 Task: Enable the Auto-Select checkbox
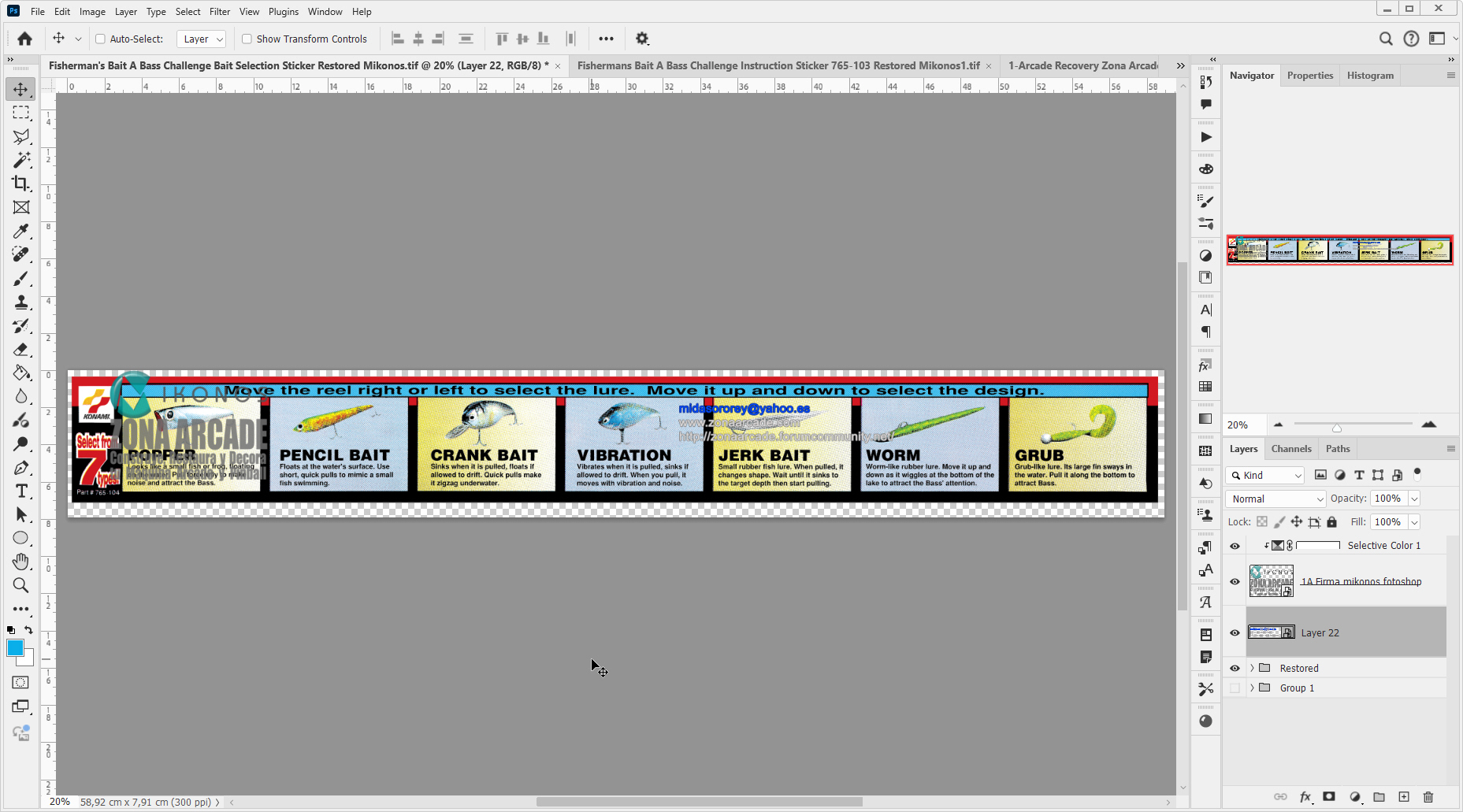pos(101,39)
